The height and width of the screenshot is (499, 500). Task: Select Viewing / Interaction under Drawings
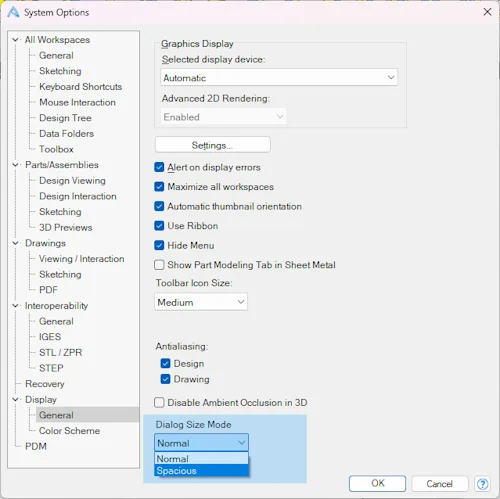click(82, 259)
